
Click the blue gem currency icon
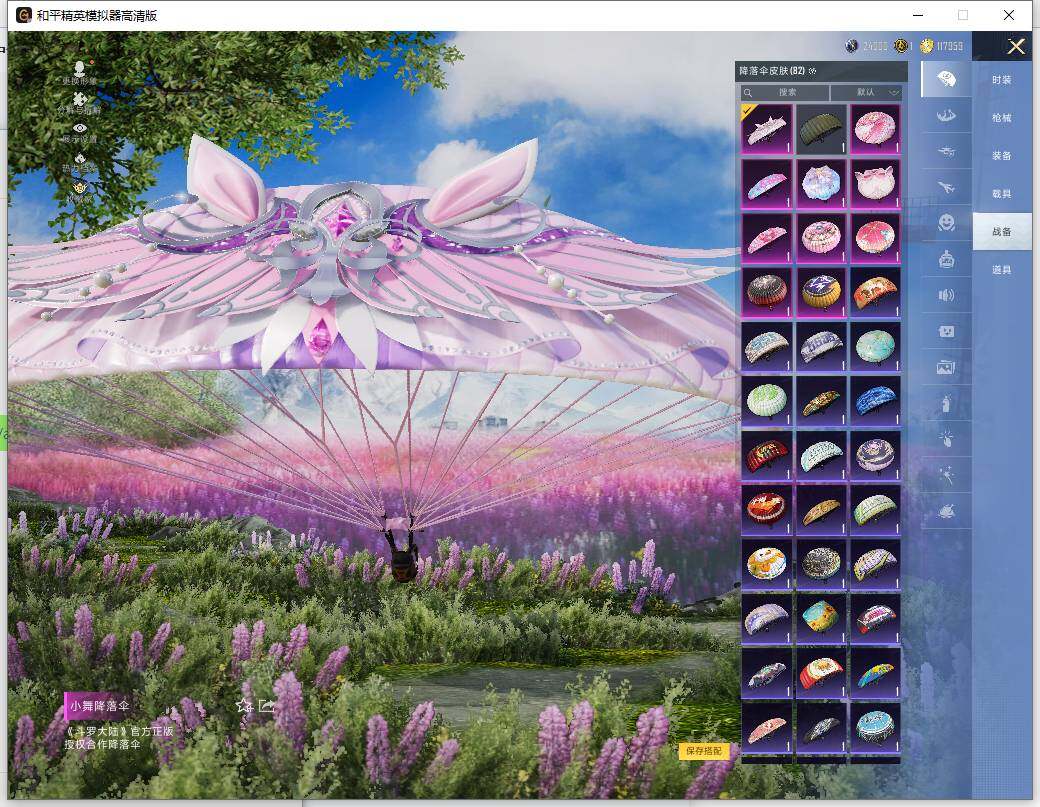(x=852, y=46)
